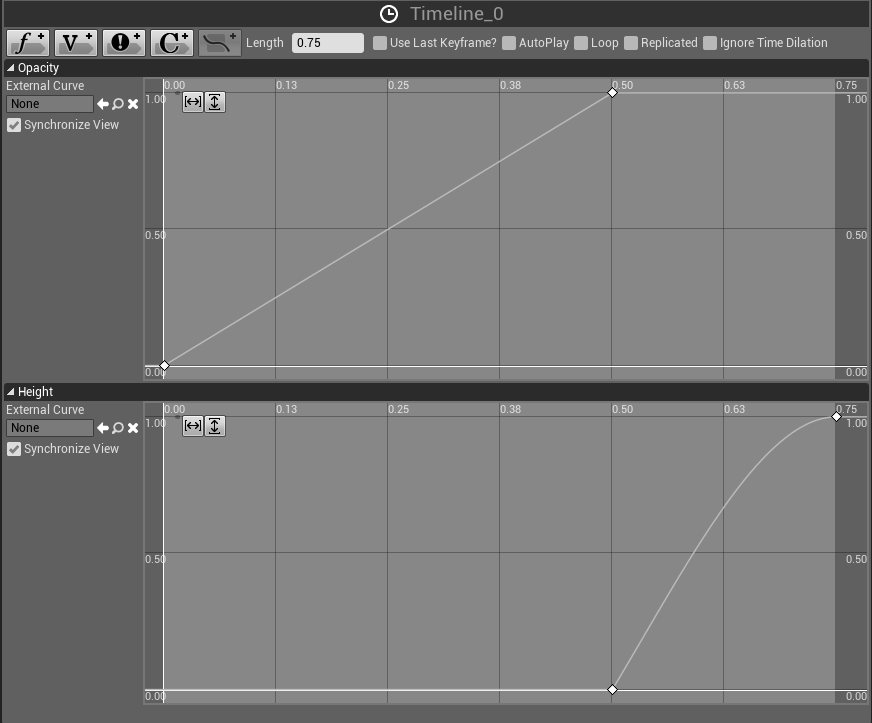The image size is (872, 723).
Task: Uncheck Synchronize View in Opacity track
Action: click(14, 125)
